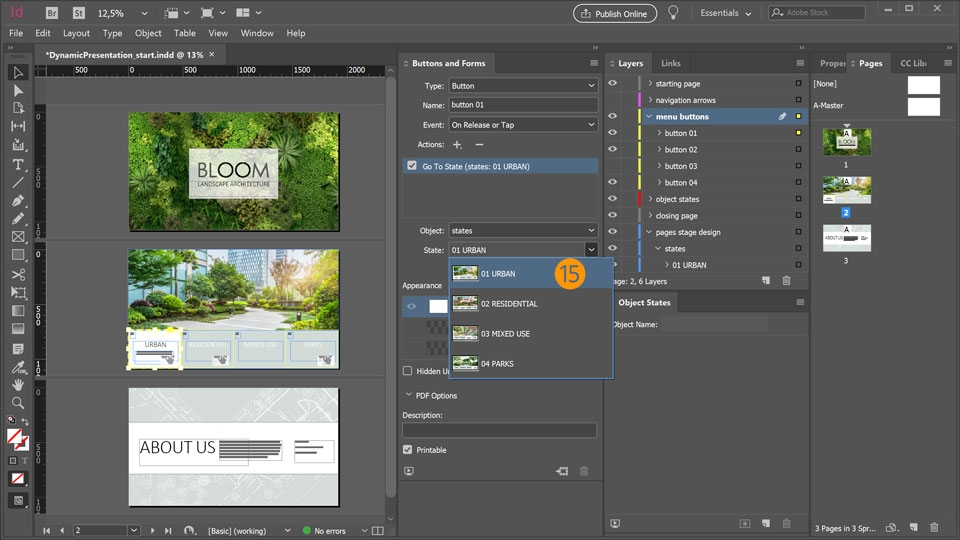Screen dimensions: 960x540
Task: Click the Apply None color swatch
Action: click(x=18, y=478)
